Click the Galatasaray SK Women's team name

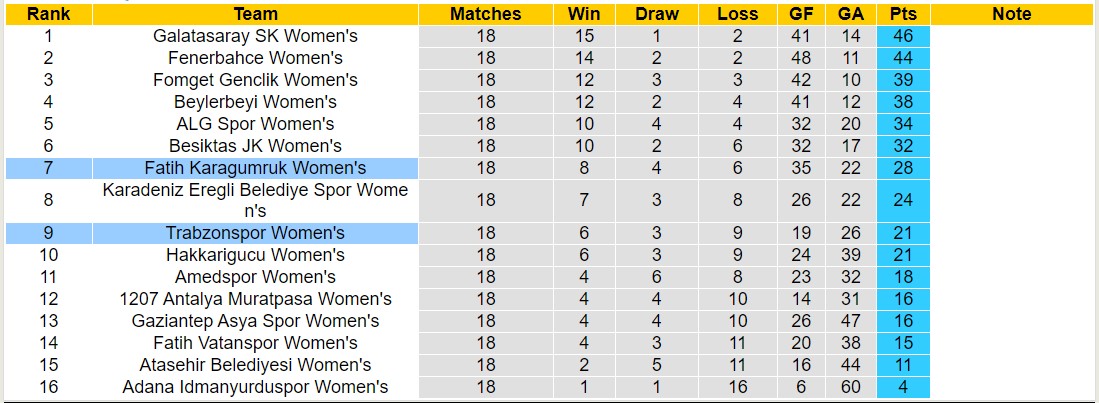coord(255,36)
